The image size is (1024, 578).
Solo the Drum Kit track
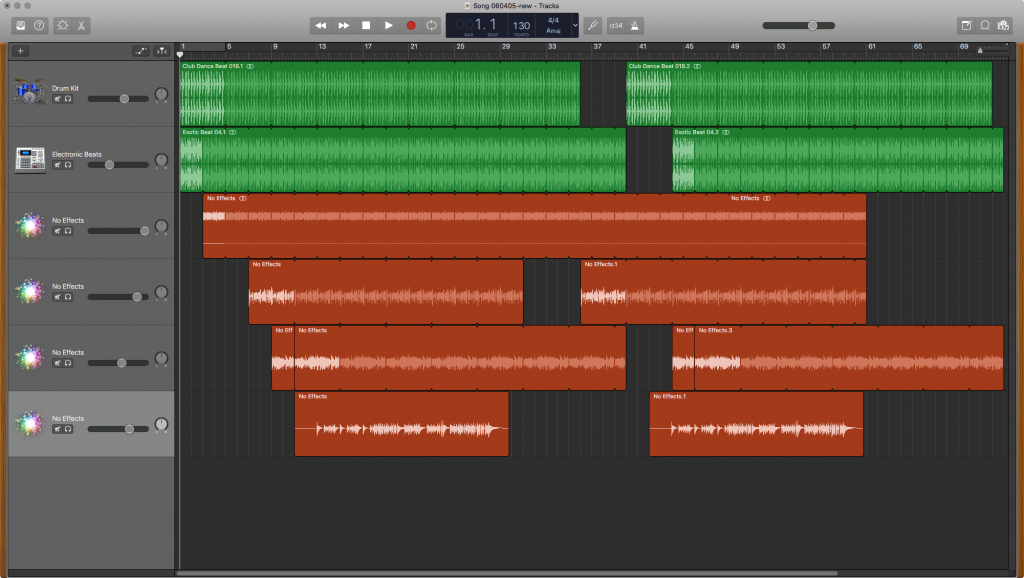[x=67, y=99]
